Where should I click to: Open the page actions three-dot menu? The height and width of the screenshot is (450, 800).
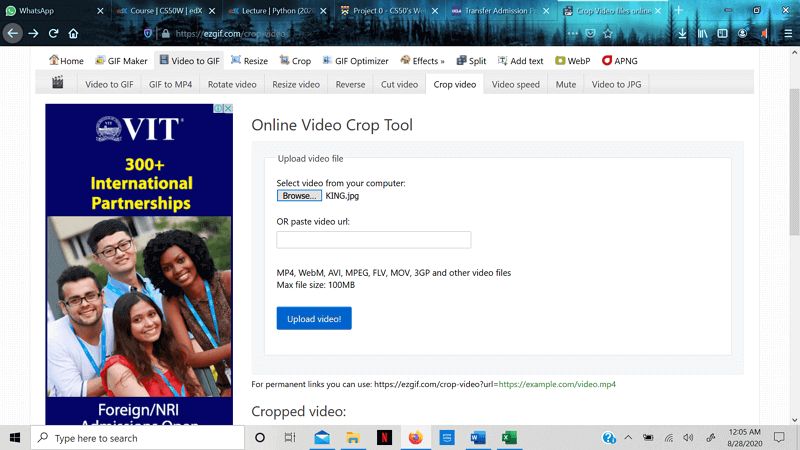click(x=572, y=34)
